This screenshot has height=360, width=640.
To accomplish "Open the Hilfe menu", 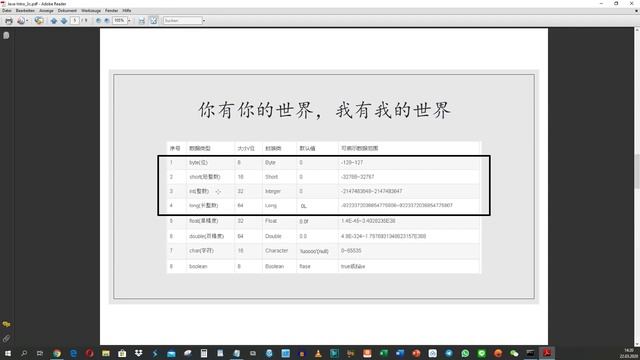I will point(127,11).
